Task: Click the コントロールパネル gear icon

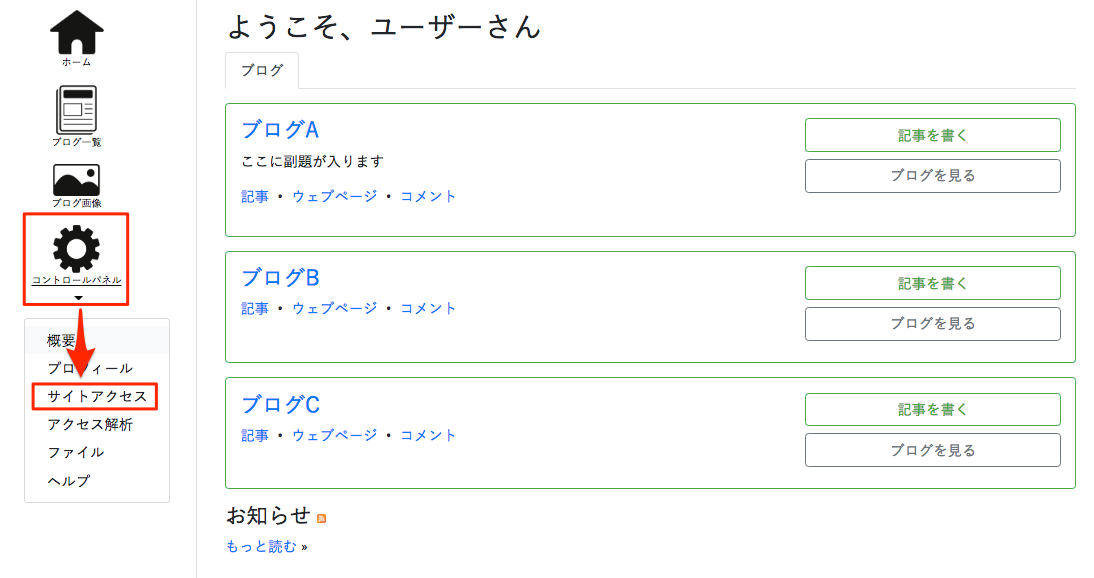Action: pyautogui.click(x=76, y=249)
